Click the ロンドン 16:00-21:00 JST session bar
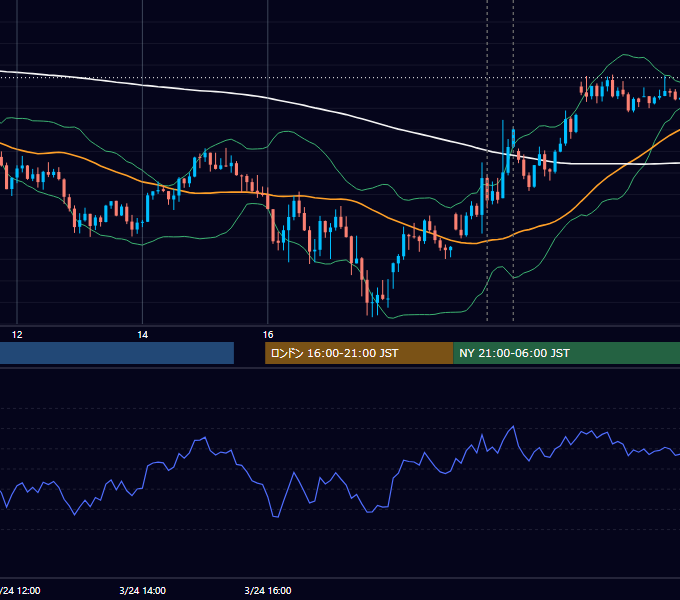Image resolution: width=680 pixels, height=600 pixels. (359, 353)
